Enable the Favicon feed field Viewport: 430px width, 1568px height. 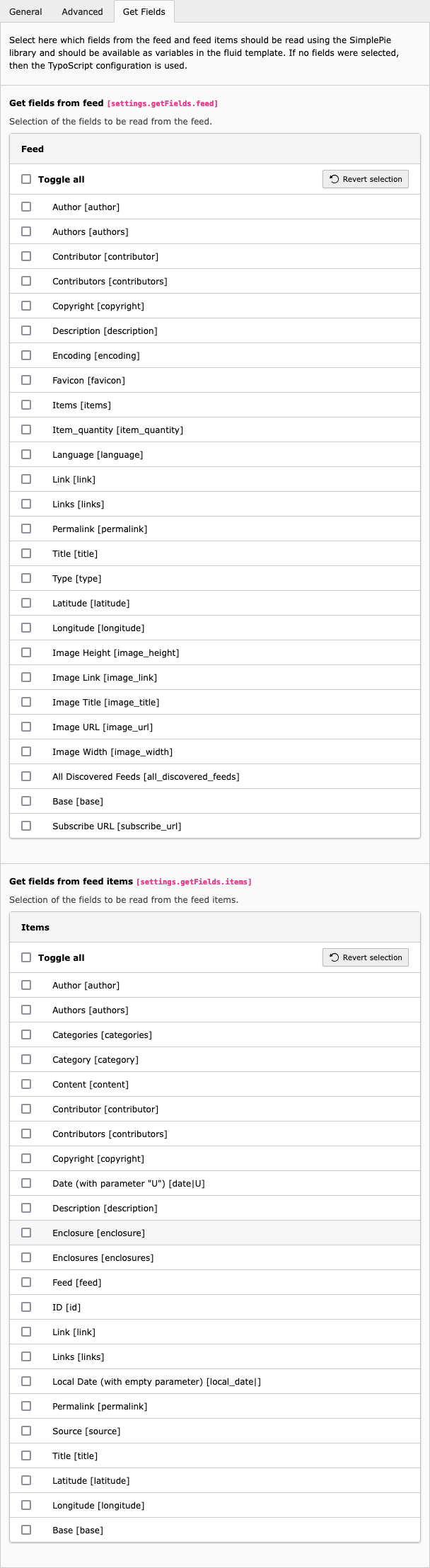coord(27,379)
